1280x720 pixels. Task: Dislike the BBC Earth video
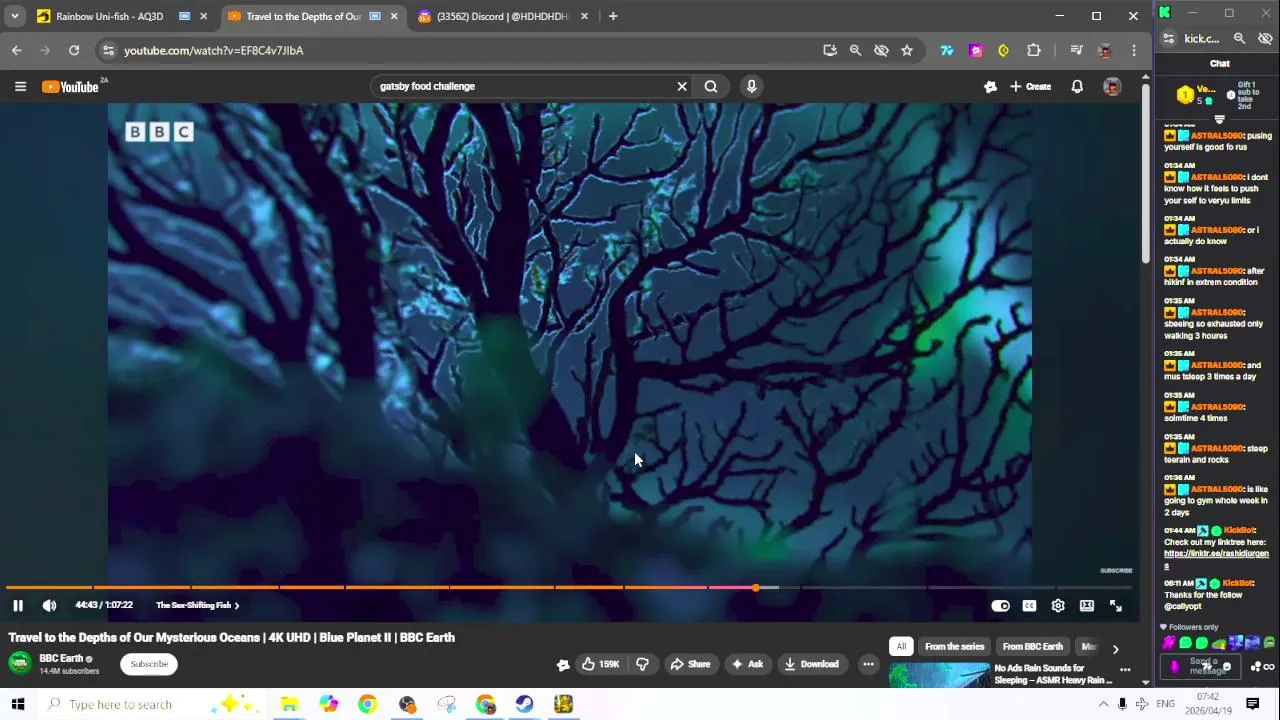643,664
